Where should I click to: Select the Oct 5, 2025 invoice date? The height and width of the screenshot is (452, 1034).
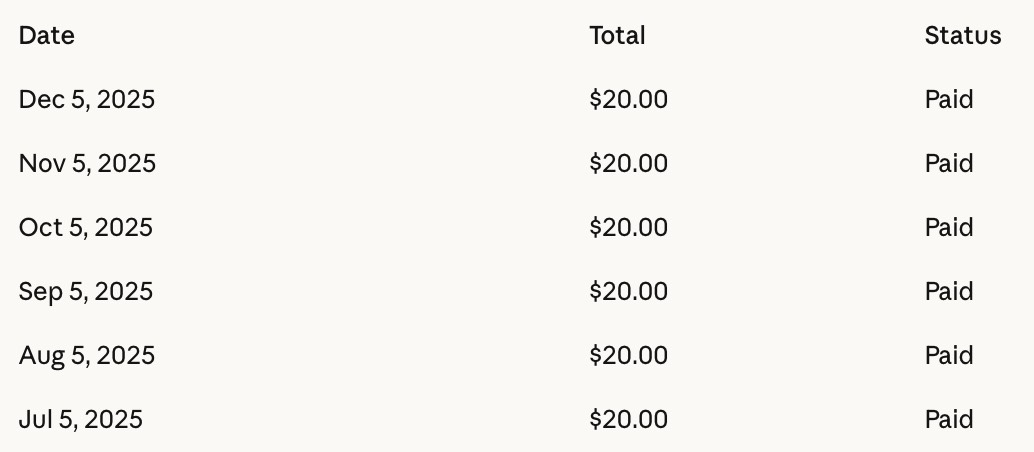pos(86,228)
